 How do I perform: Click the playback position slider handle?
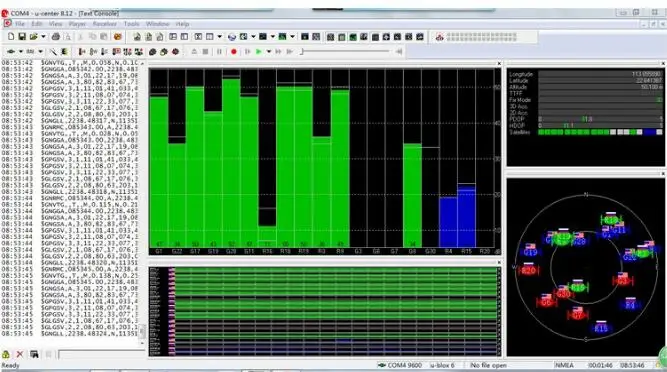[302, 51]
